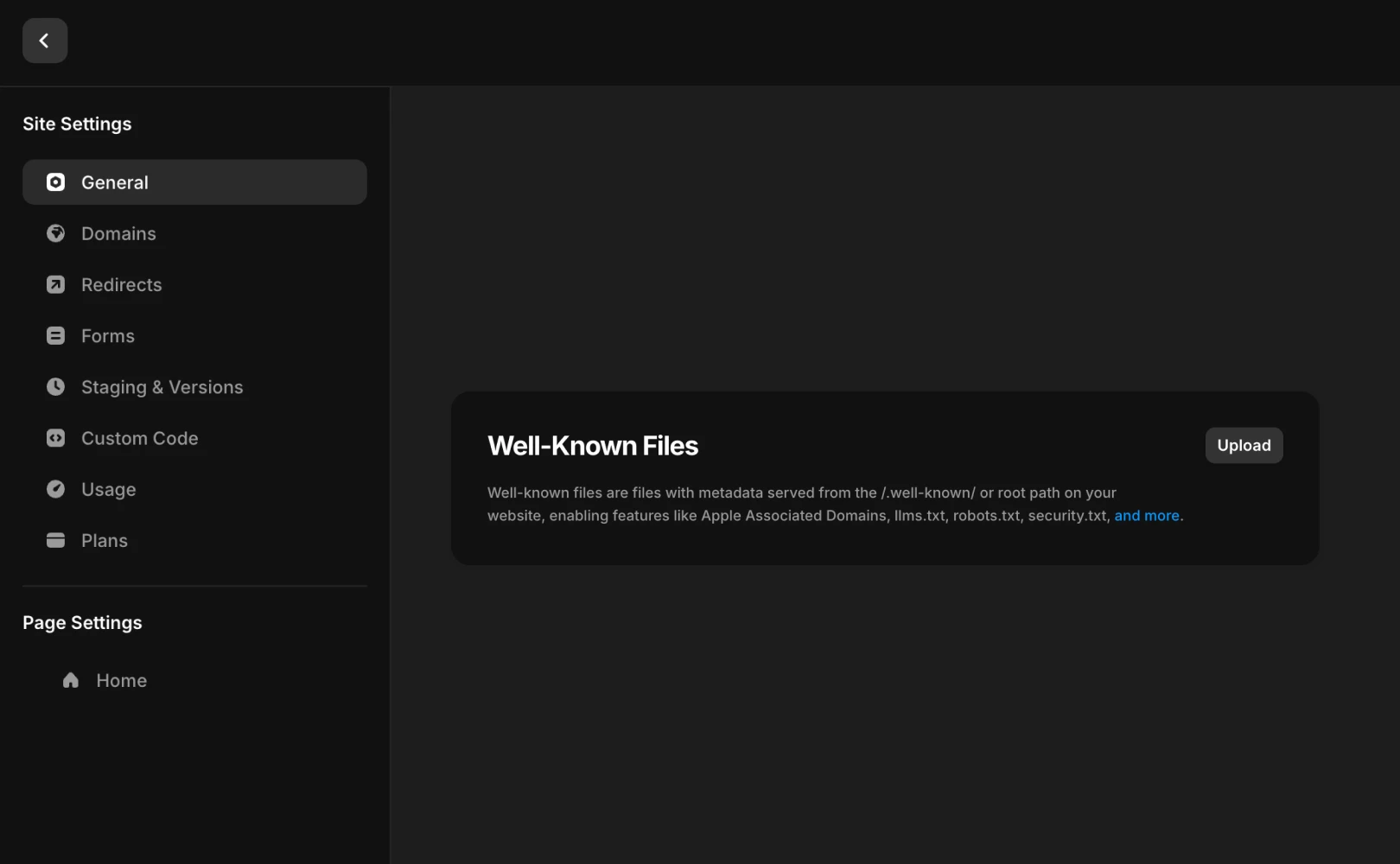Viewport: 1400px width, 864px height.
Task: Open the Plans section
Action: [194, 540]
